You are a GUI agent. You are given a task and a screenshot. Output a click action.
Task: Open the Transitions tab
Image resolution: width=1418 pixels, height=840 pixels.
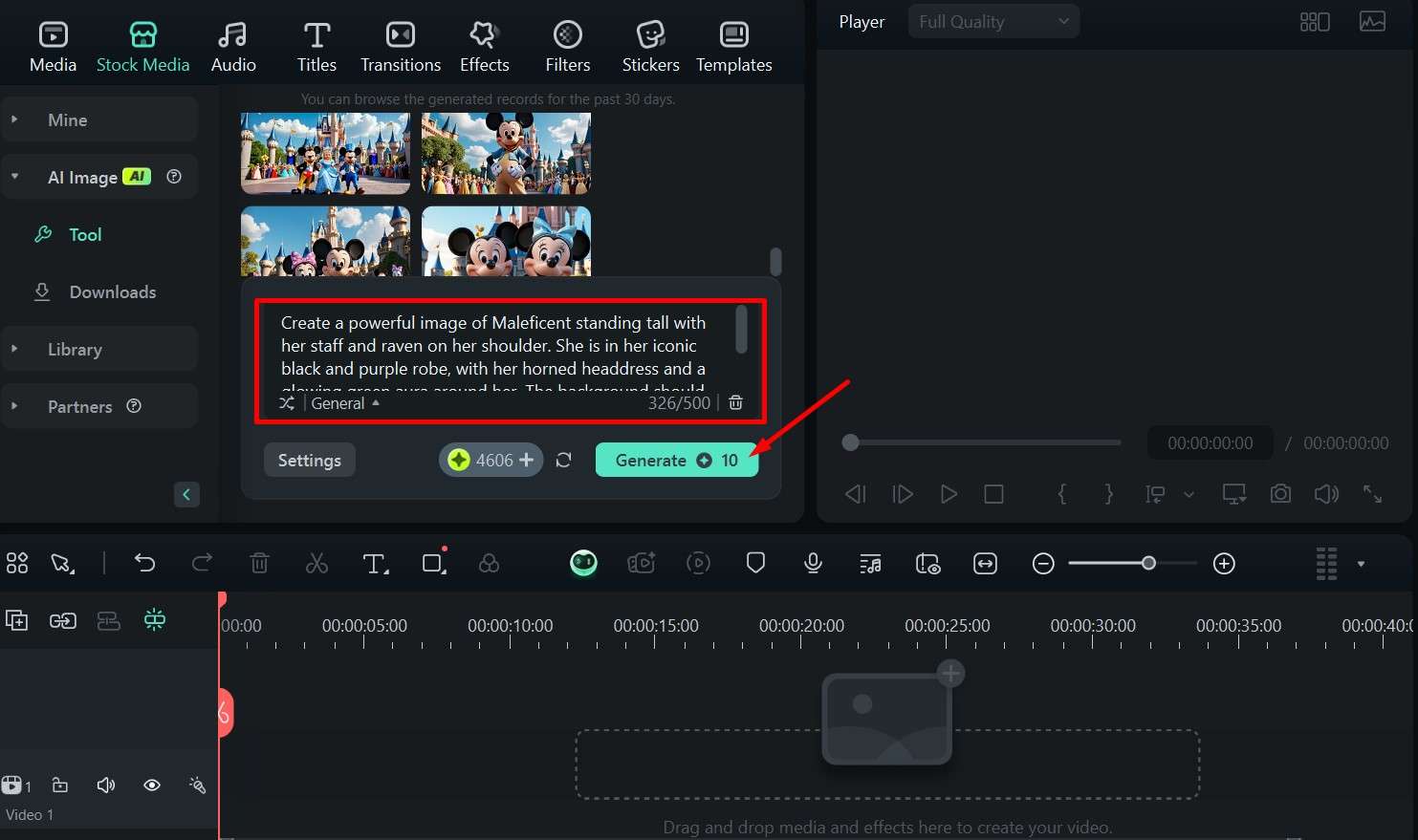(401, 47)
